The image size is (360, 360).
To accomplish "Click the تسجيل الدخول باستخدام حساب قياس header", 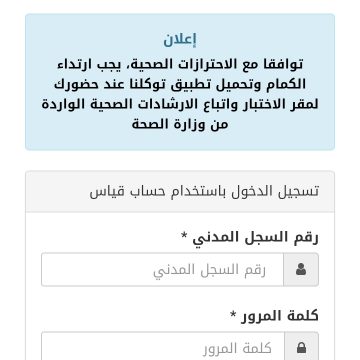I will coord(204,192).
